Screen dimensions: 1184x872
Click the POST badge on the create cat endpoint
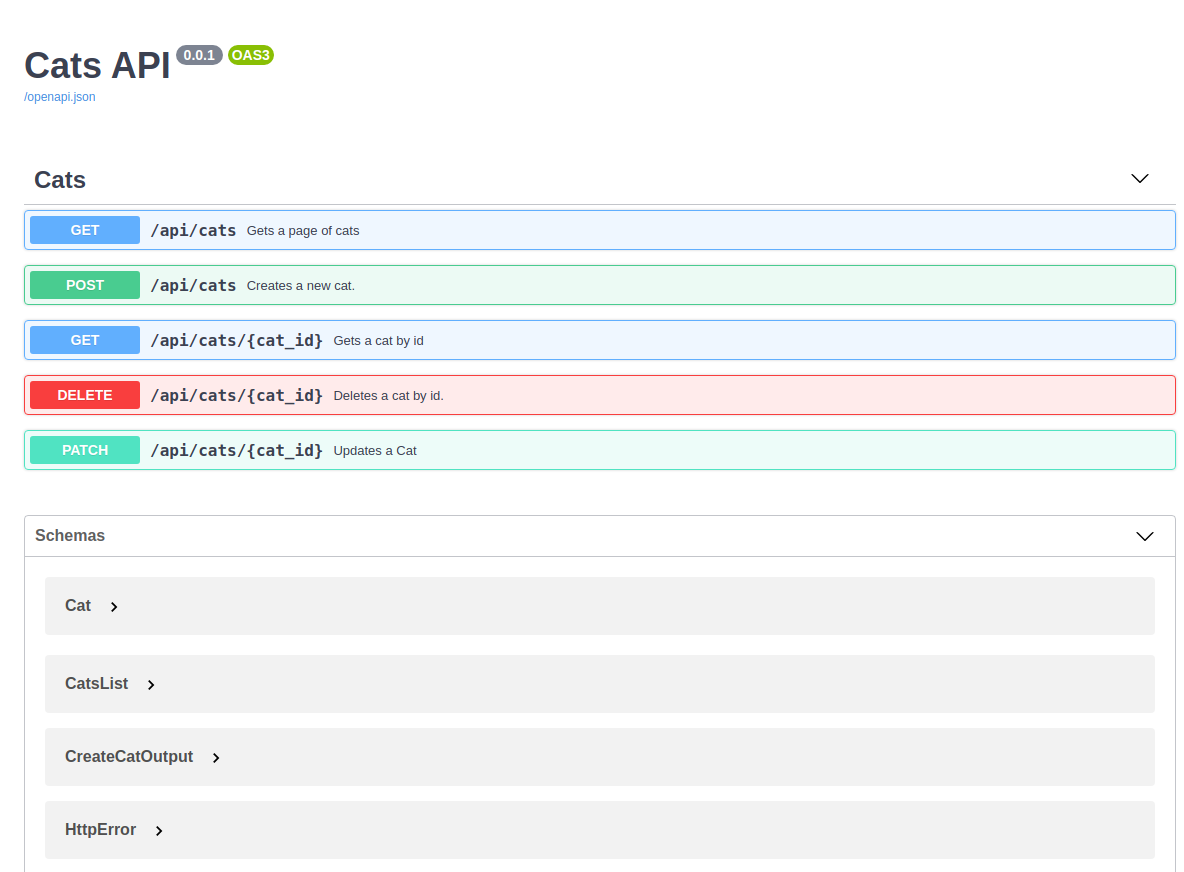pyautogui.click(x=84, y=285)
